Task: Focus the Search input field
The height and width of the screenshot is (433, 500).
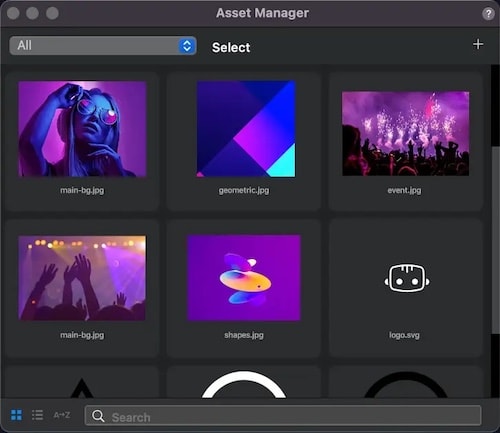Action: click(x=283, y=415)
